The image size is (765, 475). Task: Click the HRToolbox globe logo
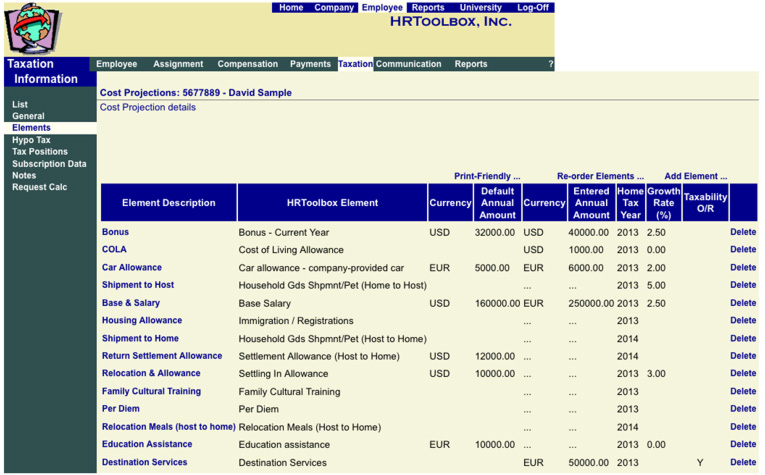coord(32,29)
